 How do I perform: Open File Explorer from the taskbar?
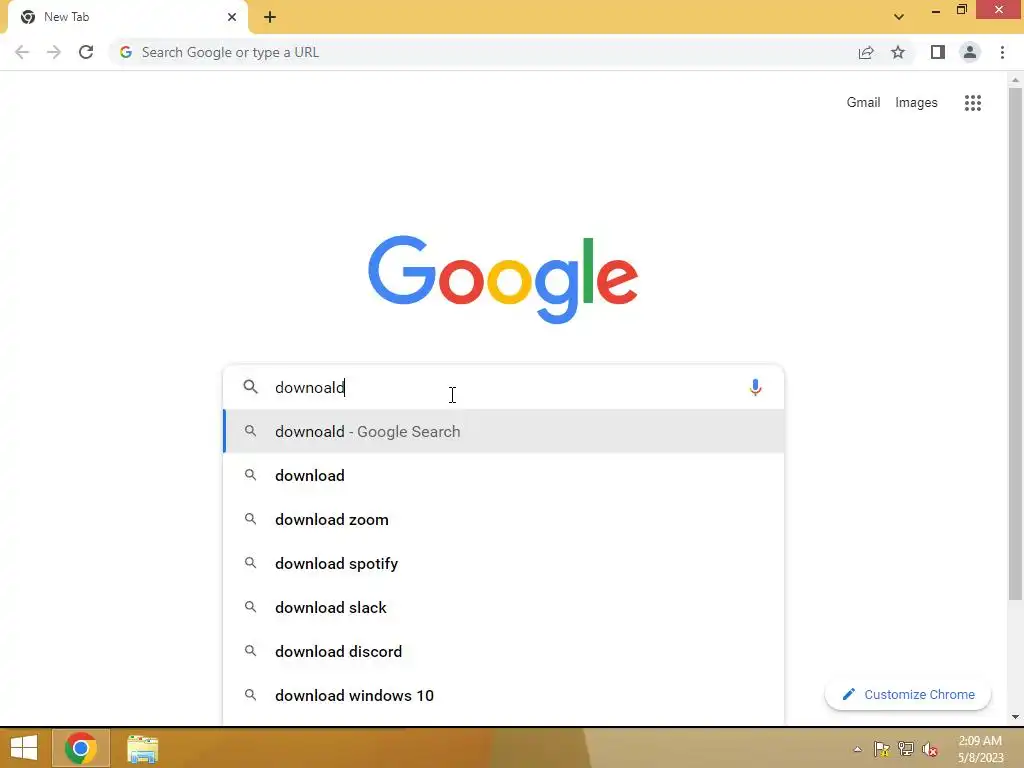tap(142, 748)
